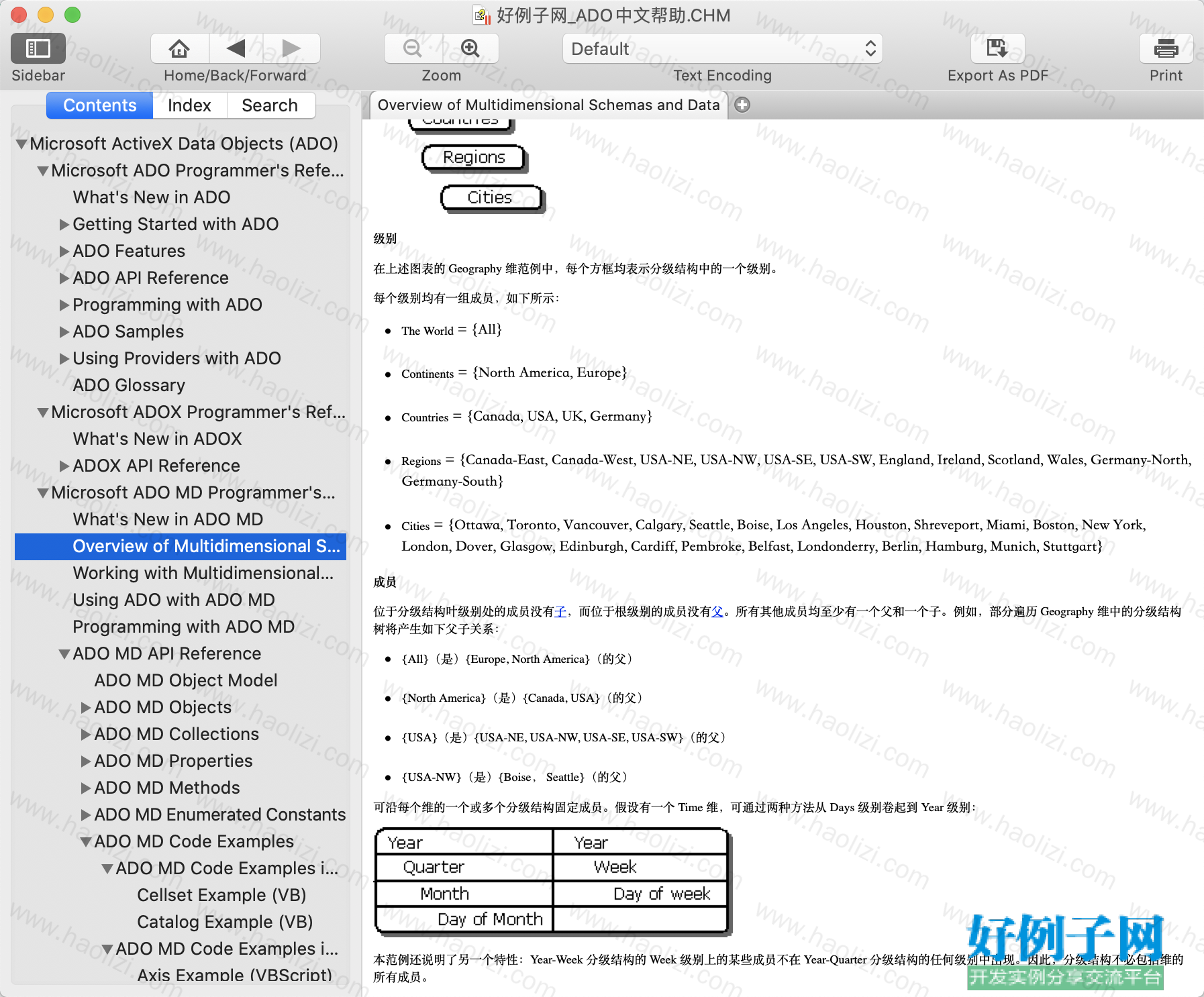Click the 成员 section heading
This screenshot has height=997, width=1204.
click(x=385, y=582)
